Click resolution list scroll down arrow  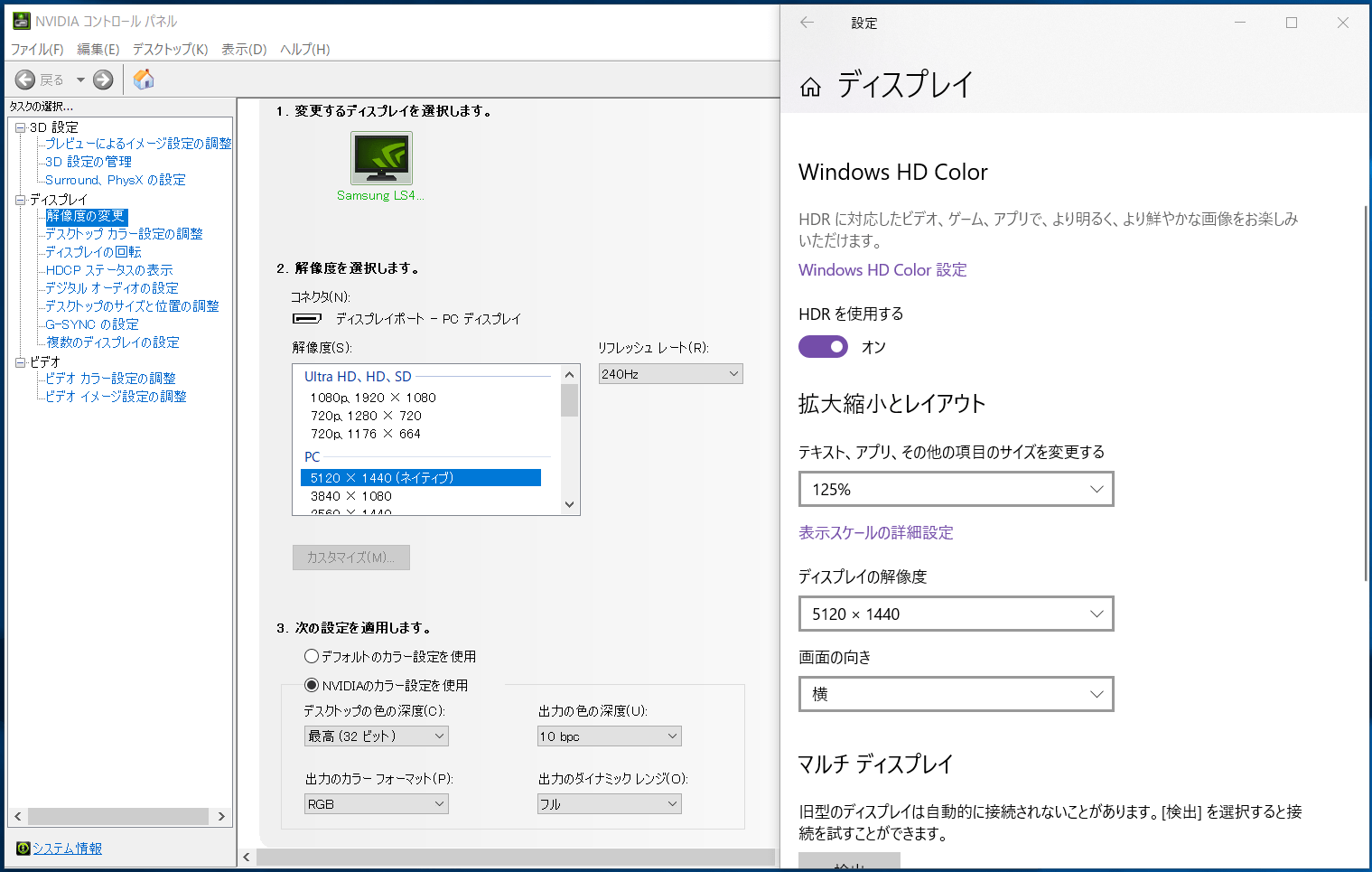569,504
